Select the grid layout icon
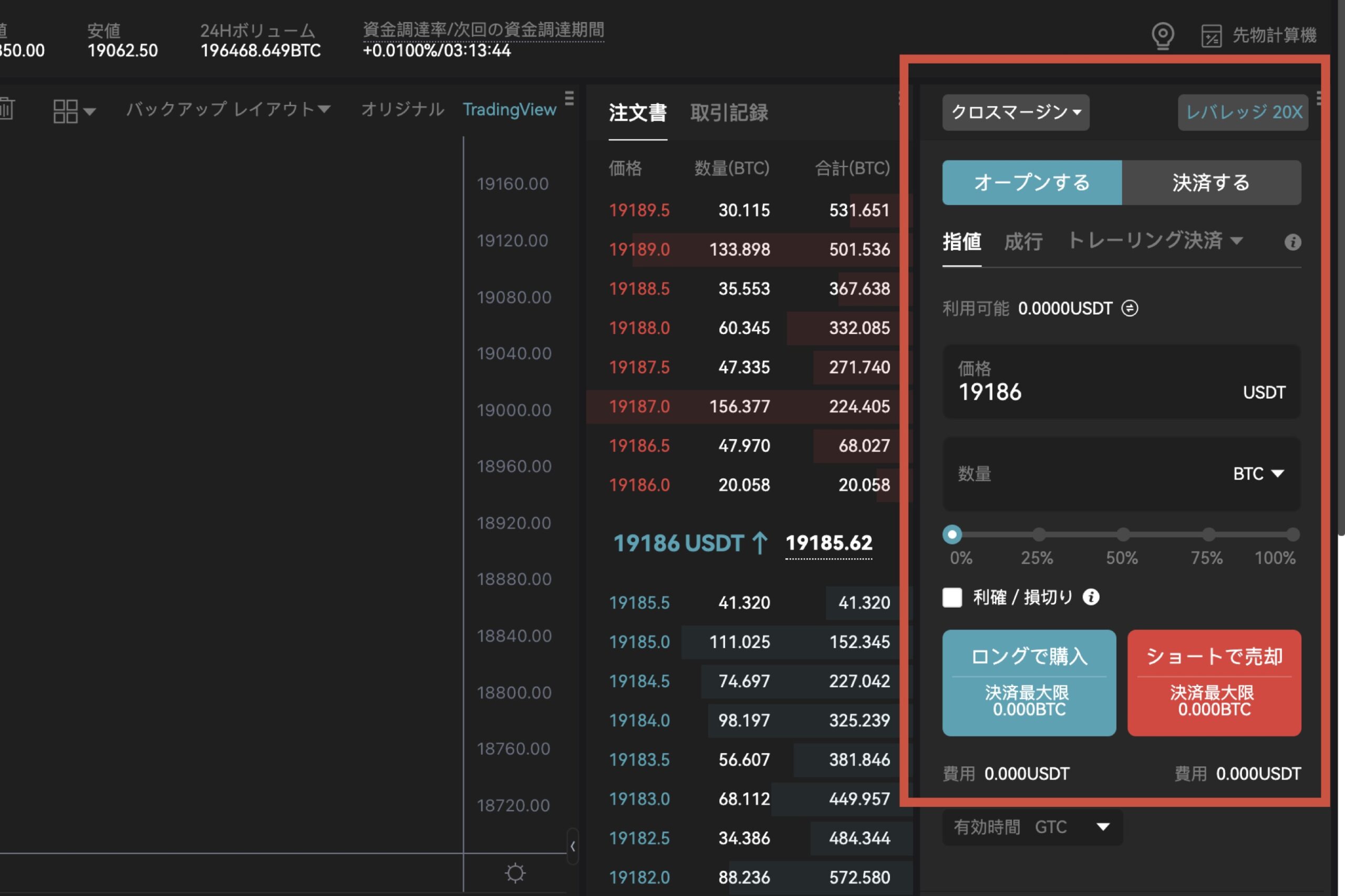The width and height of the screenshot is (1345, 896). tap(65, 111)
